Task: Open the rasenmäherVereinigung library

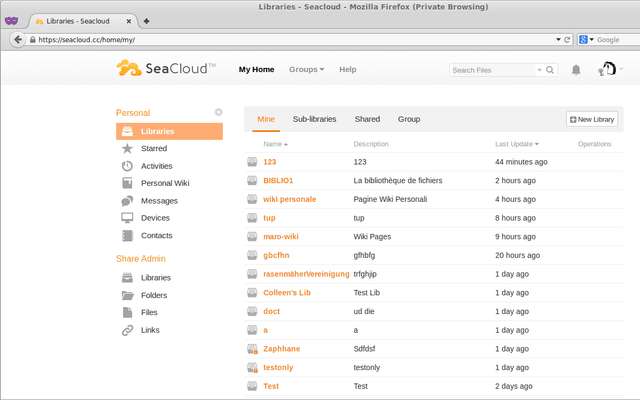Action: coord(306,274)
